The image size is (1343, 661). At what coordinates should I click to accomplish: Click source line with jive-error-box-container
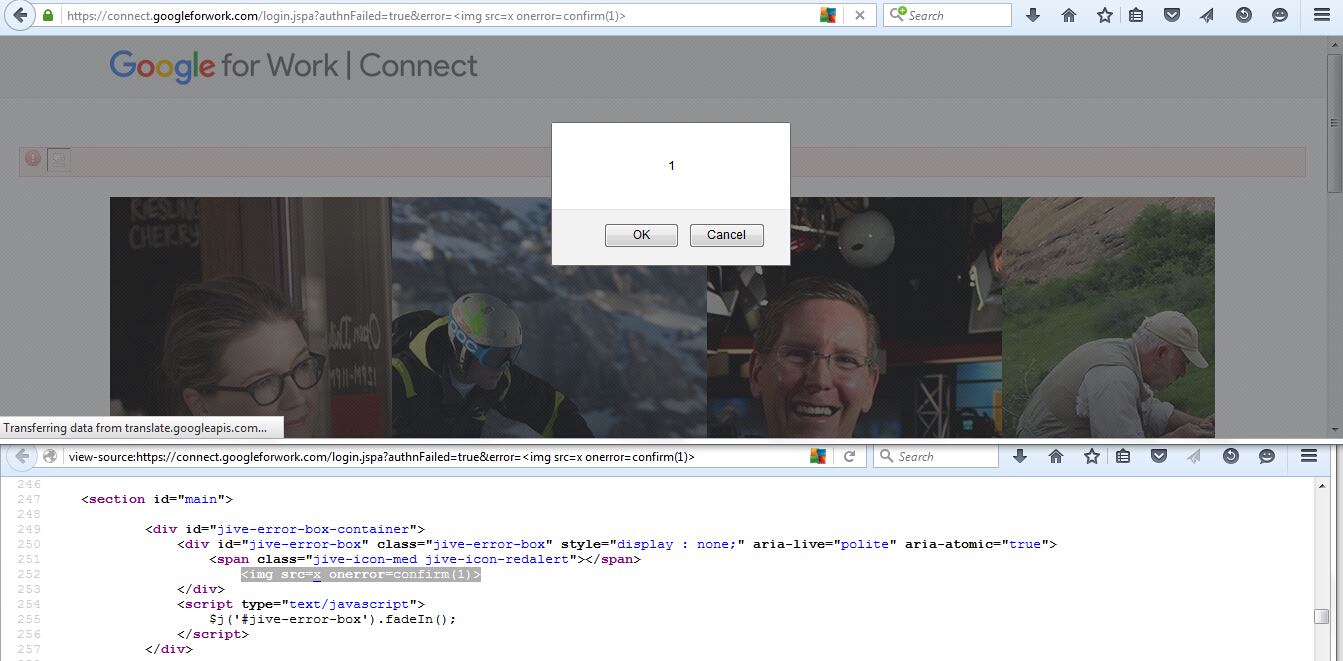285,529
